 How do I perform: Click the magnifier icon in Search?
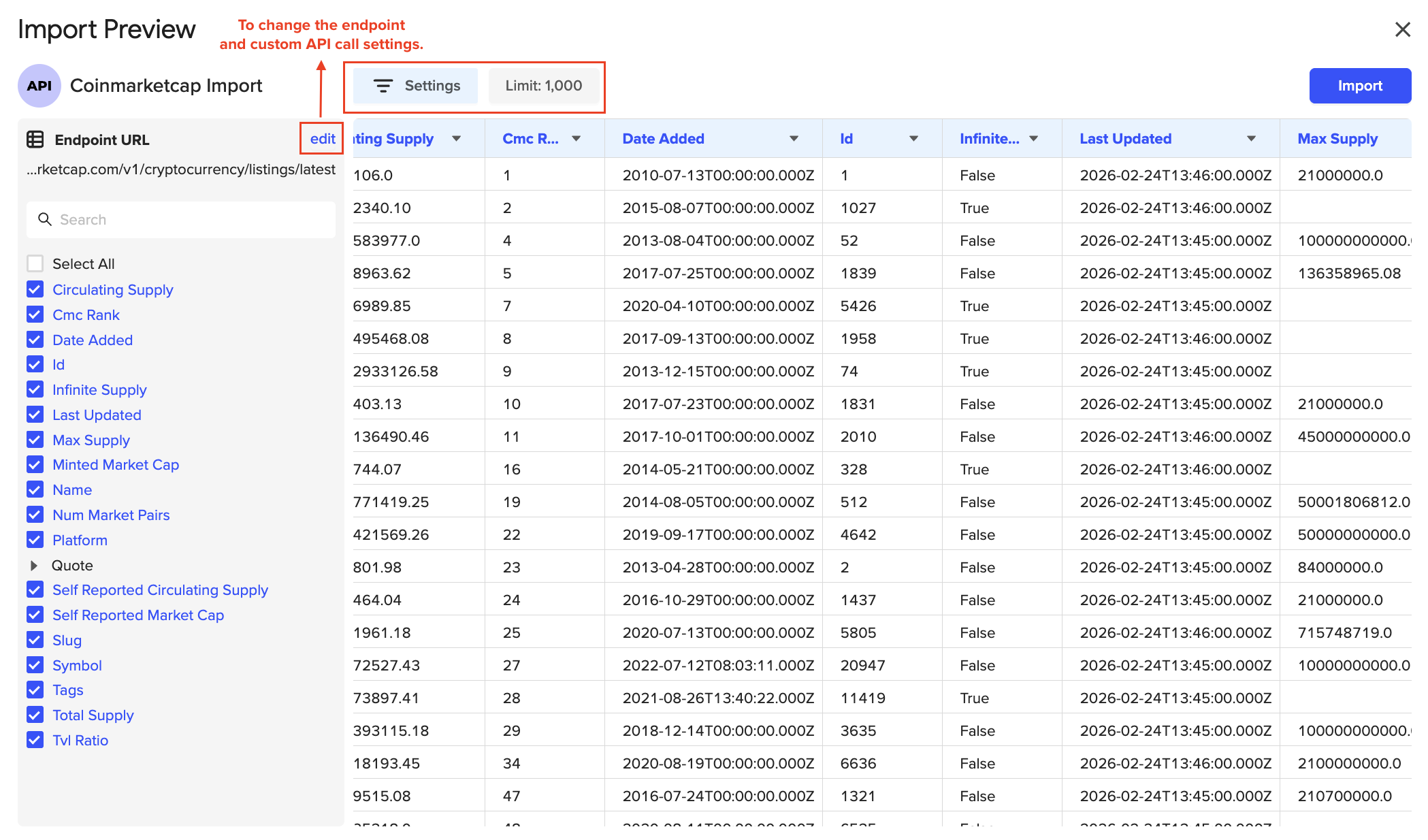click(x=45, y=219)
